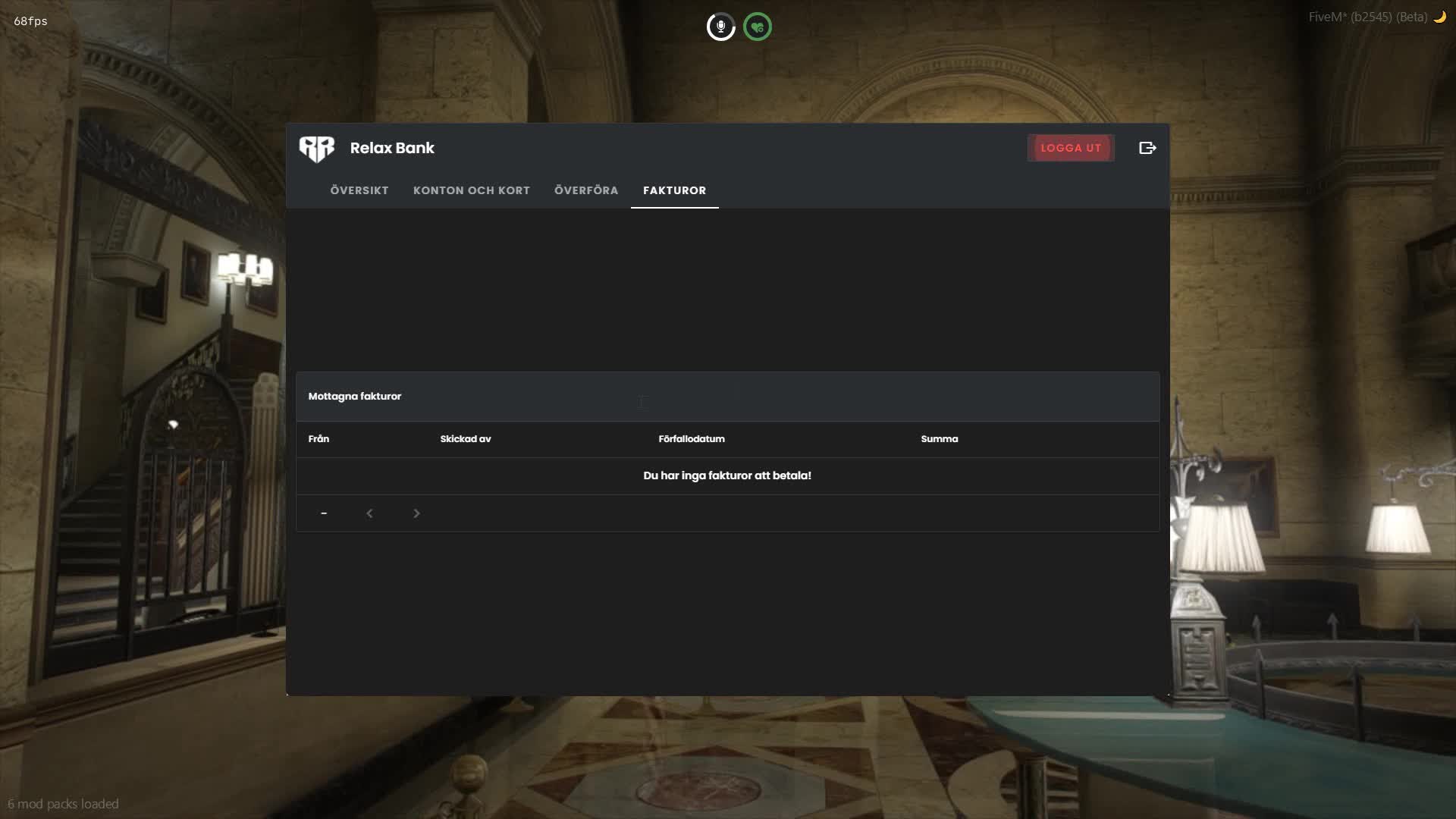Click the LOGGA UT button
This screenshot has width=1456, height=819.
(x=1070, y=148)
